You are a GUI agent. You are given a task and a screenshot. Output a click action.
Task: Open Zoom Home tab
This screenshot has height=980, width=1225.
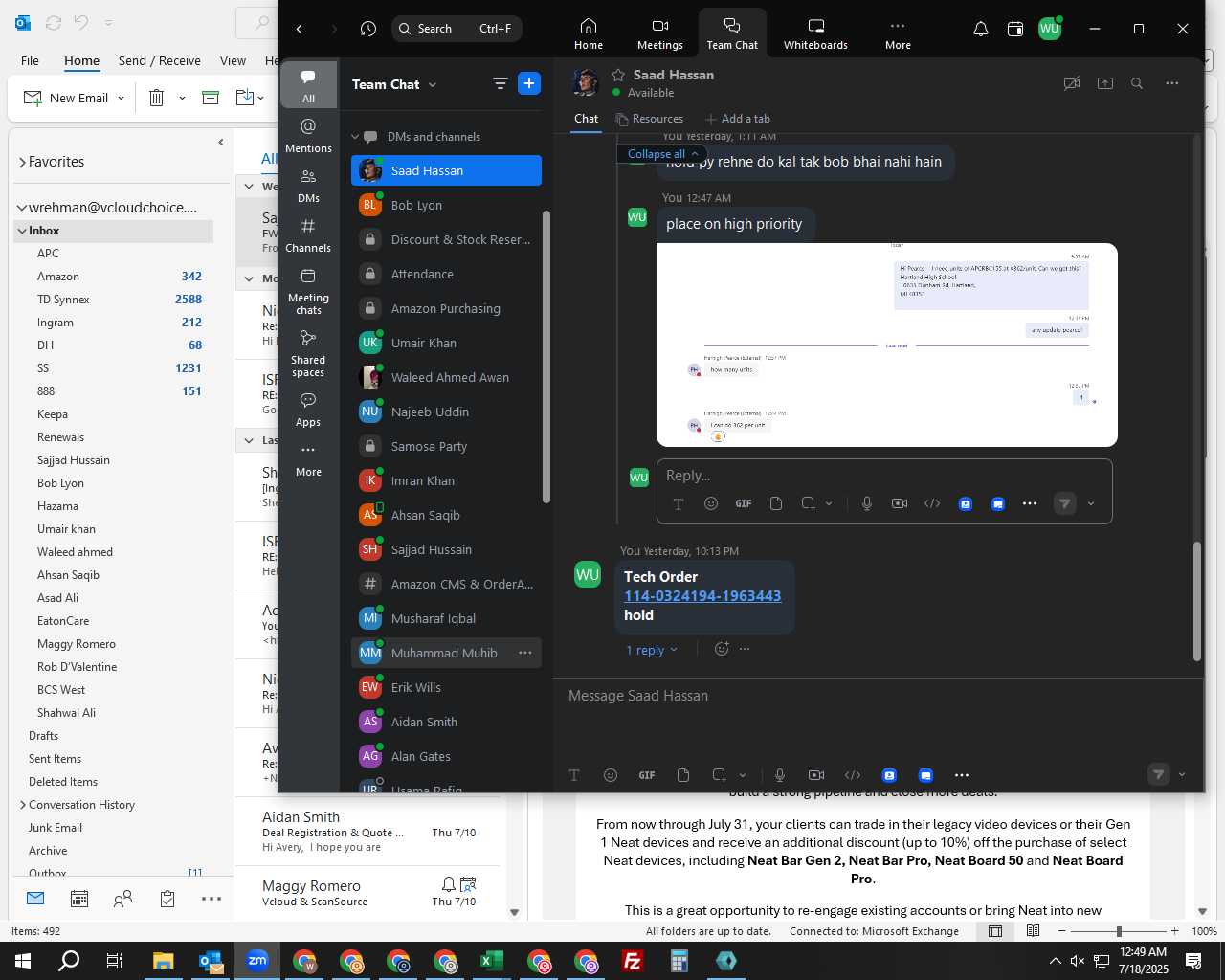589,33
